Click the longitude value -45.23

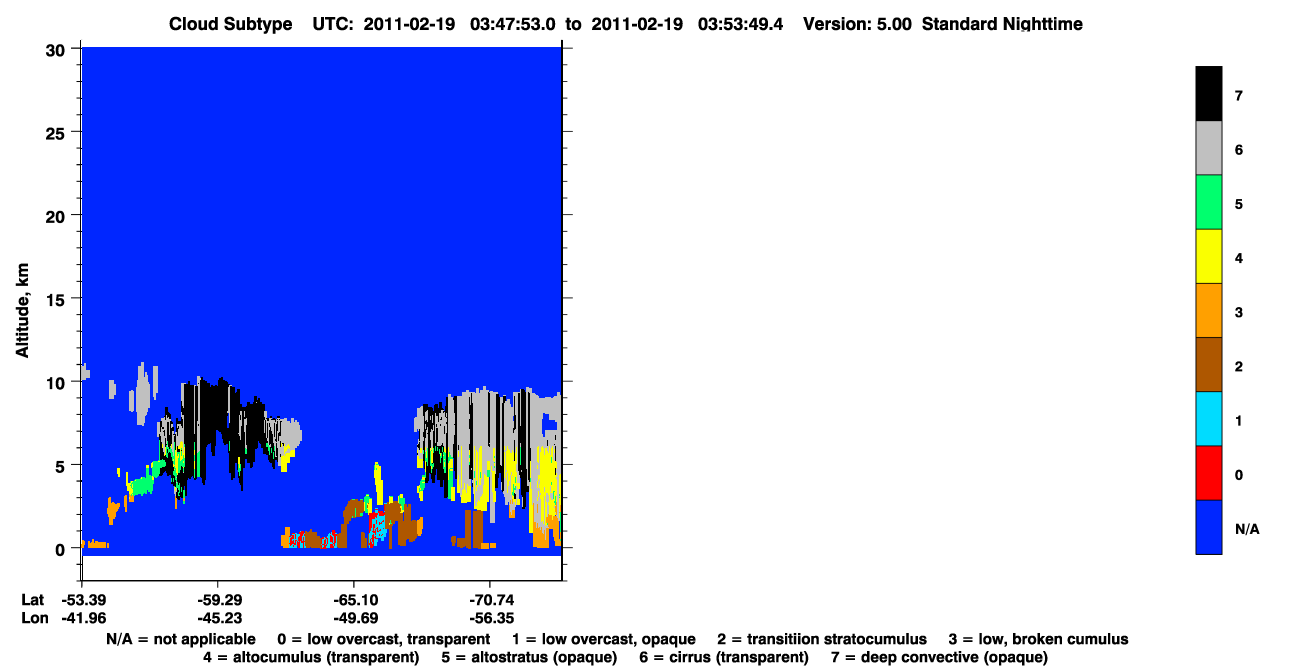tap(218, 617)
